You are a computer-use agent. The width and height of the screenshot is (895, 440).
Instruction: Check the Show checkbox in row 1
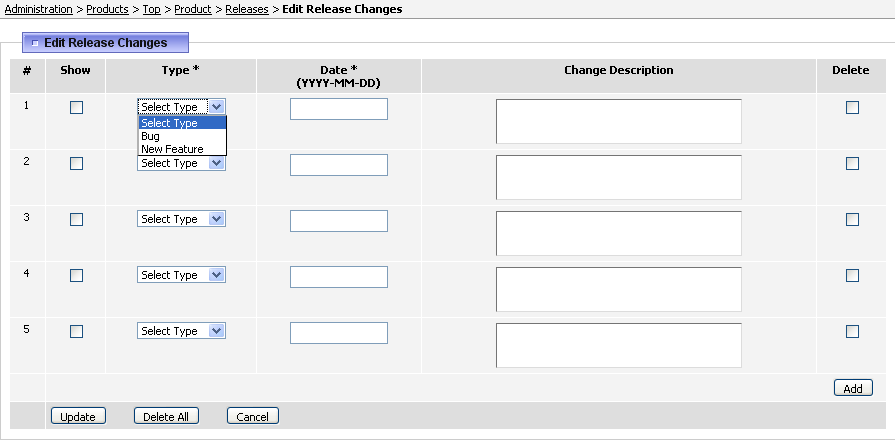click(76, 107)
